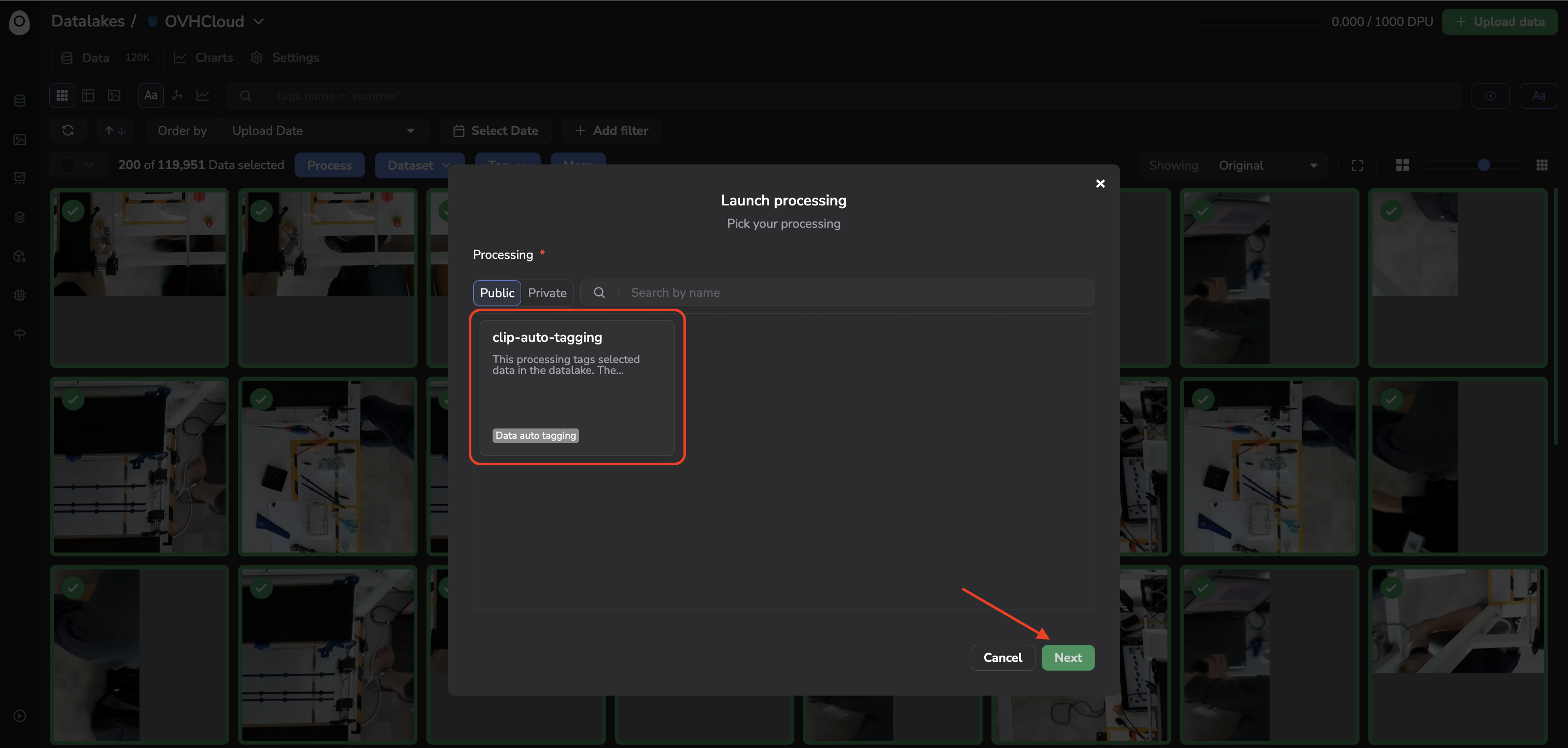Expand the select-all chevron dropdown

(x=90, y=165)
